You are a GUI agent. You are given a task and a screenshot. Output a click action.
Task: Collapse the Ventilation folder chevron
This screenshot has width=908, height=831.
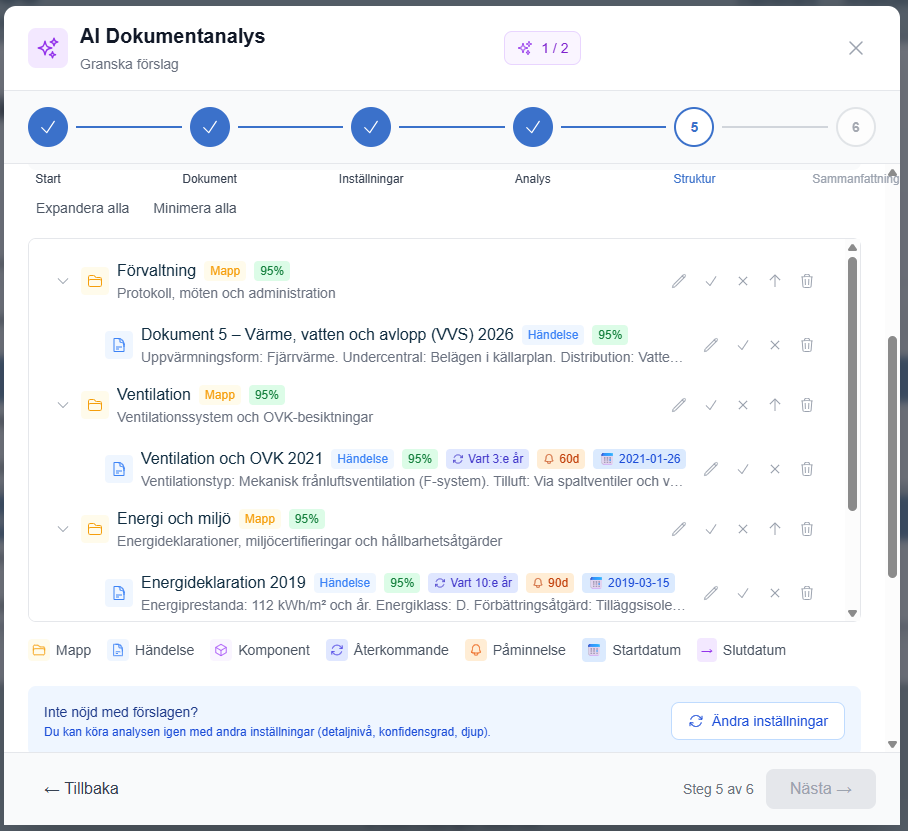coord(63,405)
